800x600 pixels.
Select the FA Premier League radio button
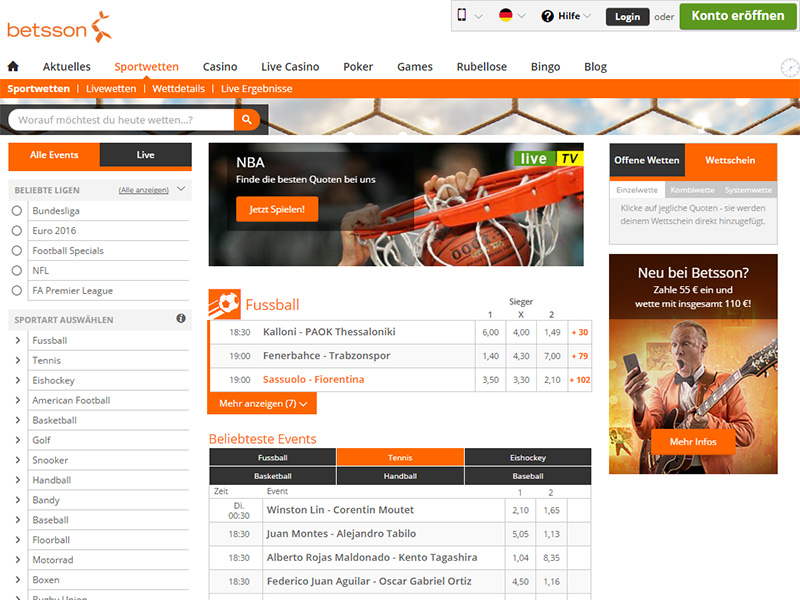(17, 290)
